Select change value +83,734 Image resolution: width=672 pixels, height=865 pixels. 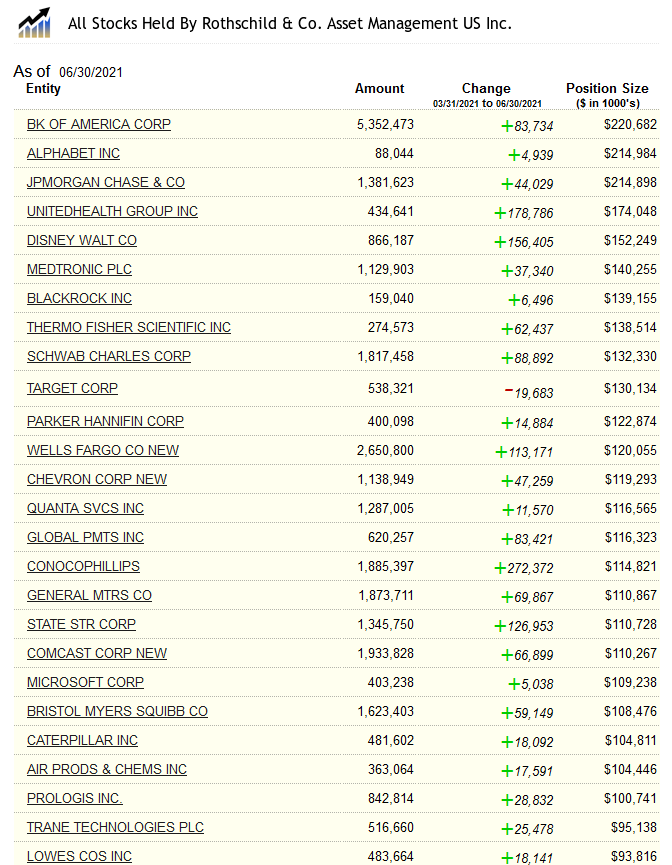tap(527, 126)
